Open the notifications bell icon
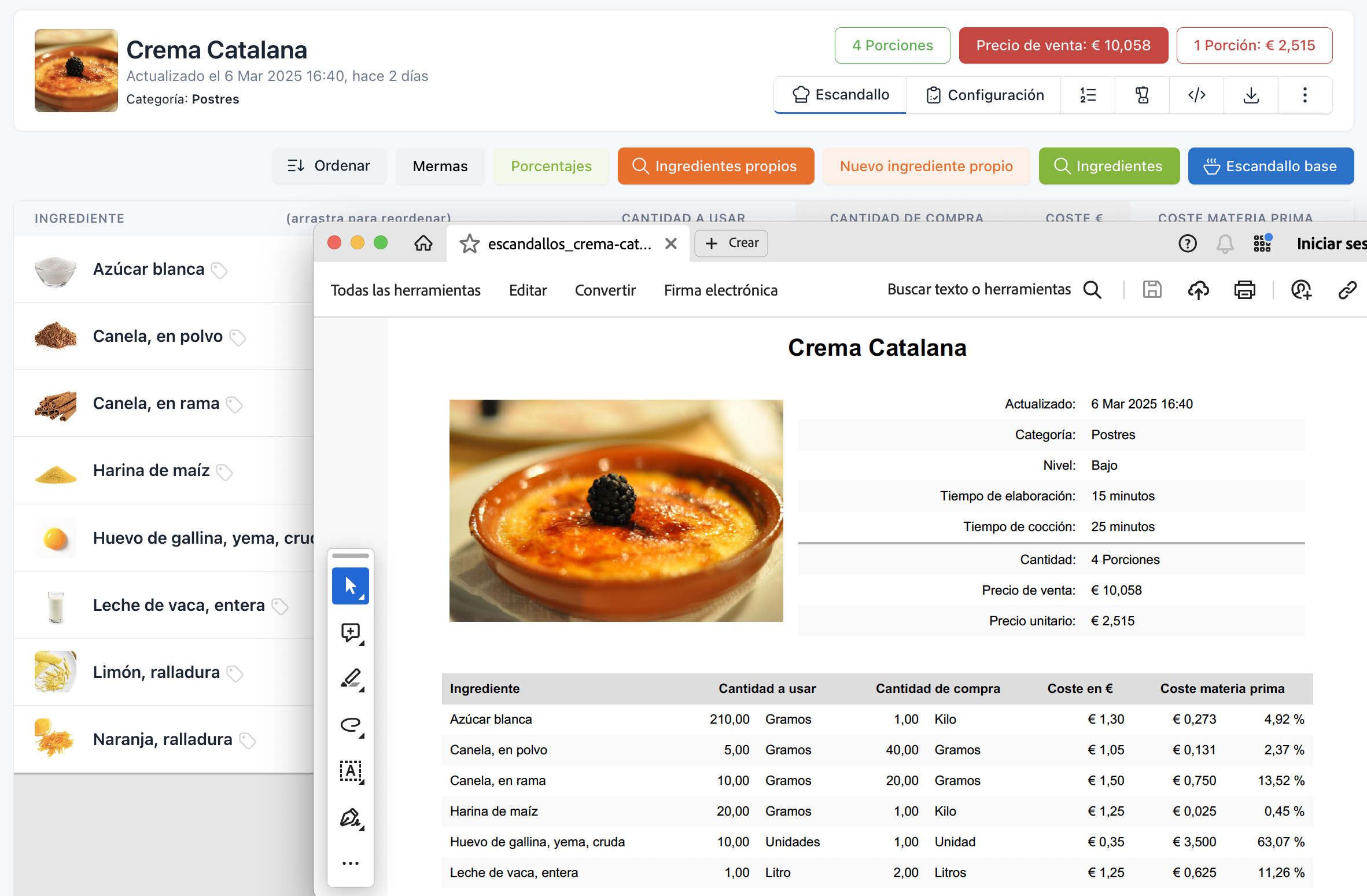This screenshot has width=1367, height=896. [1225, 244]
